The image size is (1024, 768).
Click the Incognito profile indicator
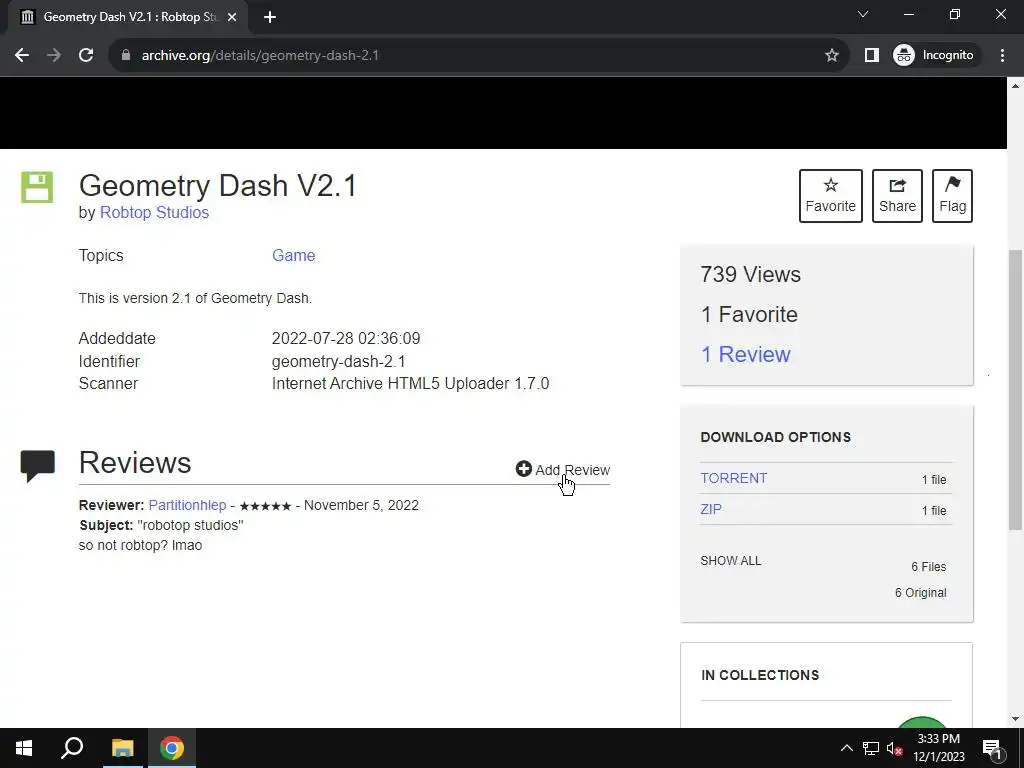[x=934, y=56]
